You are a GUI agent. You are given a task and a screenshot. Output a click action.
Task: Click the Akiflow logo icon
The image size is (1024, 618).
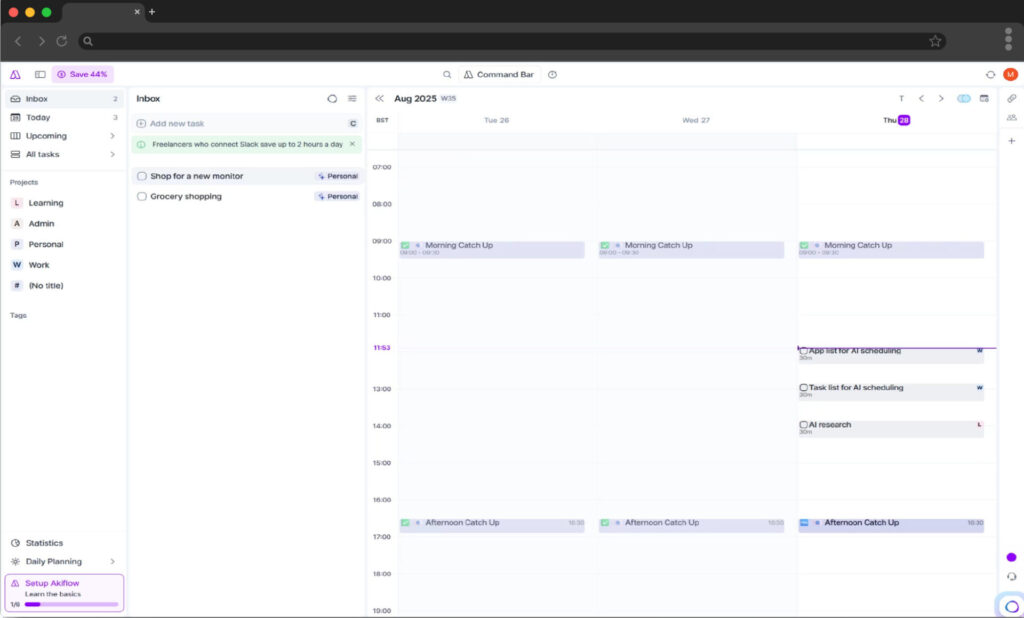tap(15, 74)
